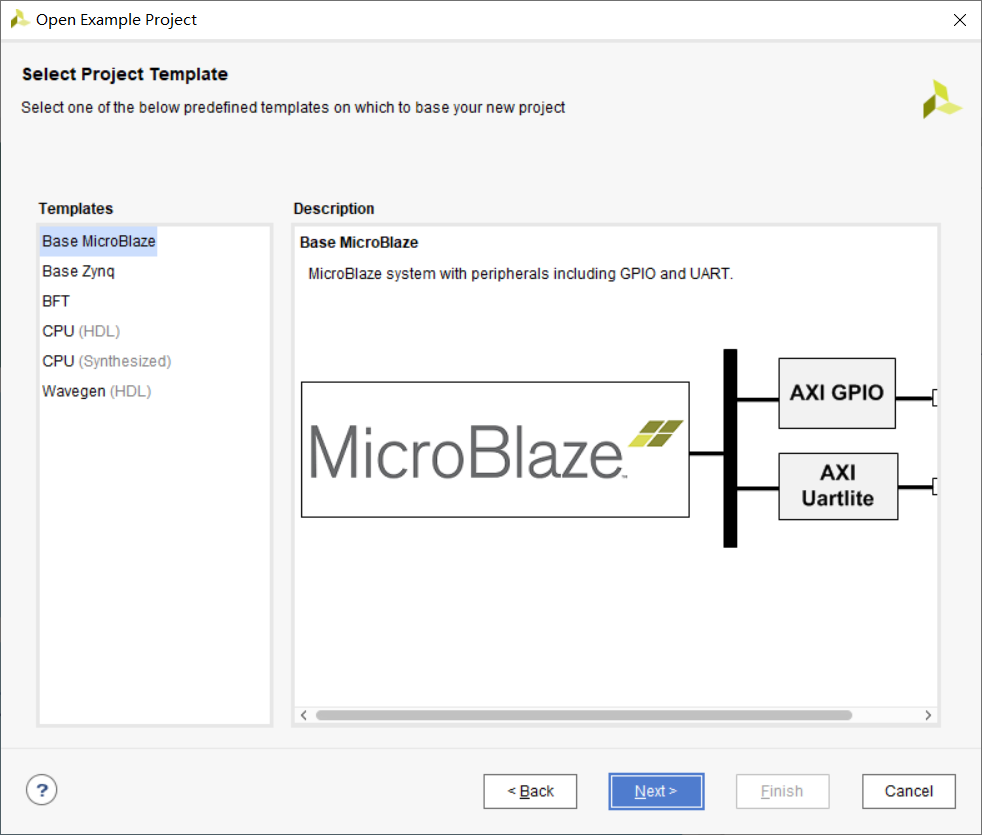The image size is (982, 835).
Task: Click the Vivado logo in title bar
Action: (20, 19)
